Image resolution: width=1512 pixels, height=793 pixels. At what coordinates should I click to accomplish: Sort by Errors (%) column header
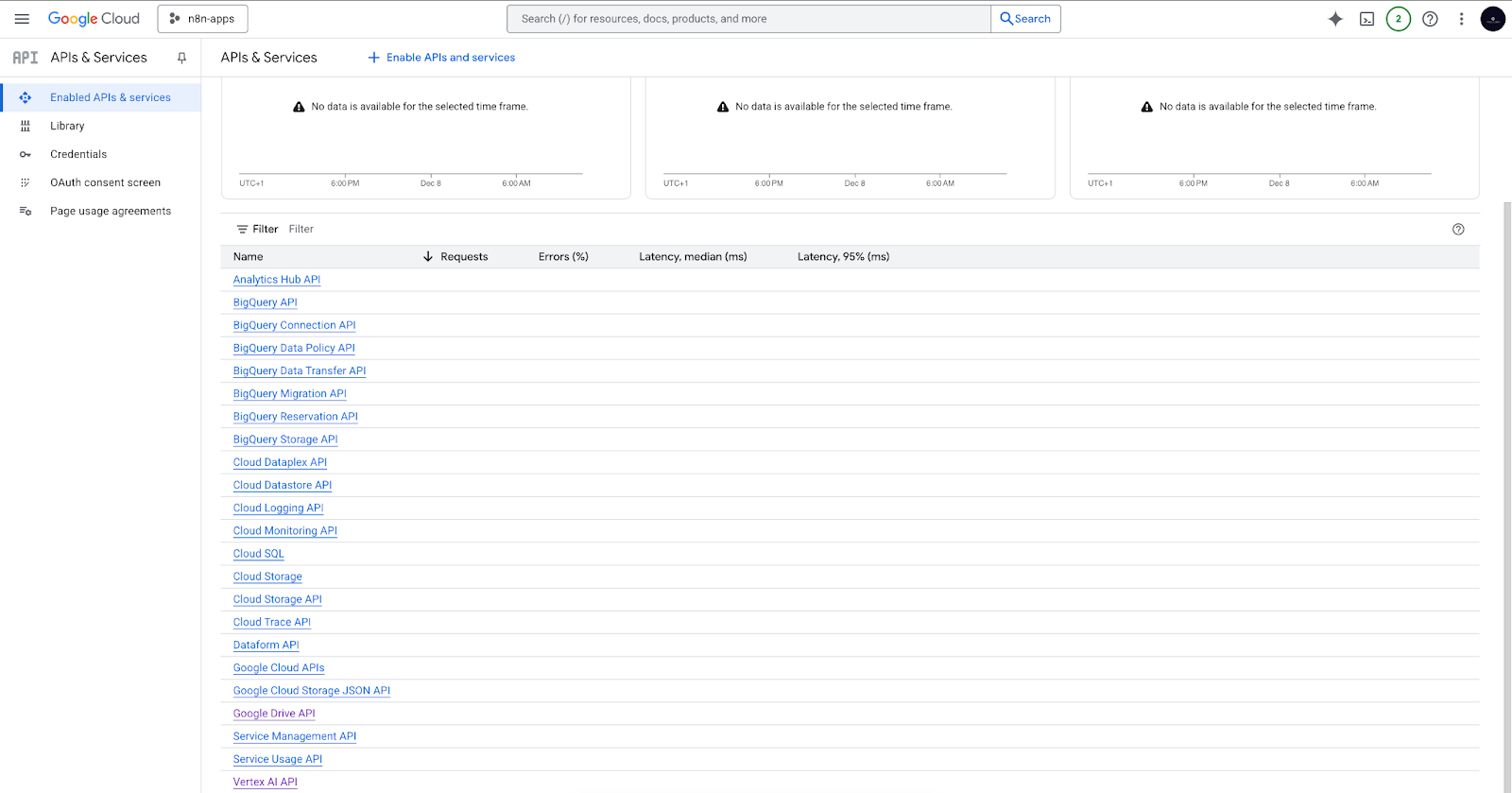[x=563, y=257]
